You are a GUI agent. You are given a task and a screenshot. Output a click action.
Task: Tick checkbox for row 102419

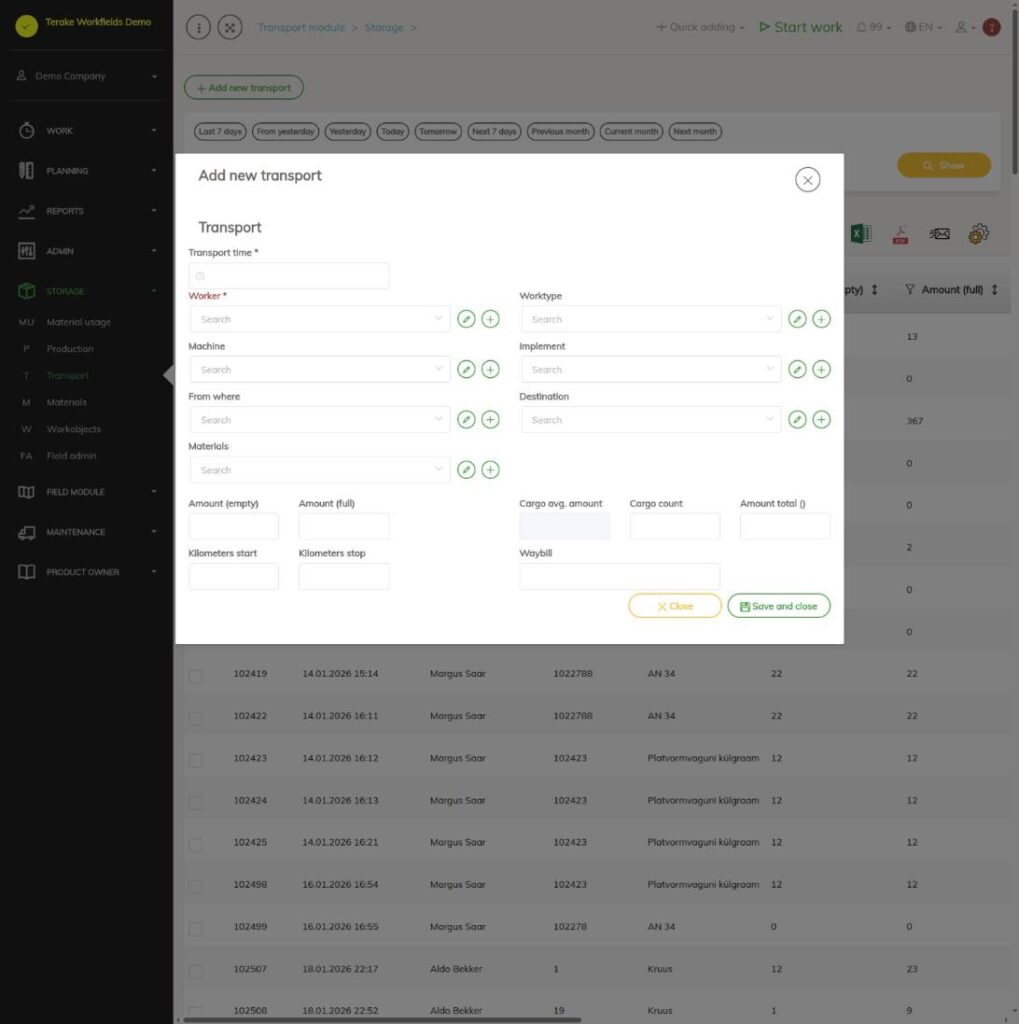(x=195, y=676)
